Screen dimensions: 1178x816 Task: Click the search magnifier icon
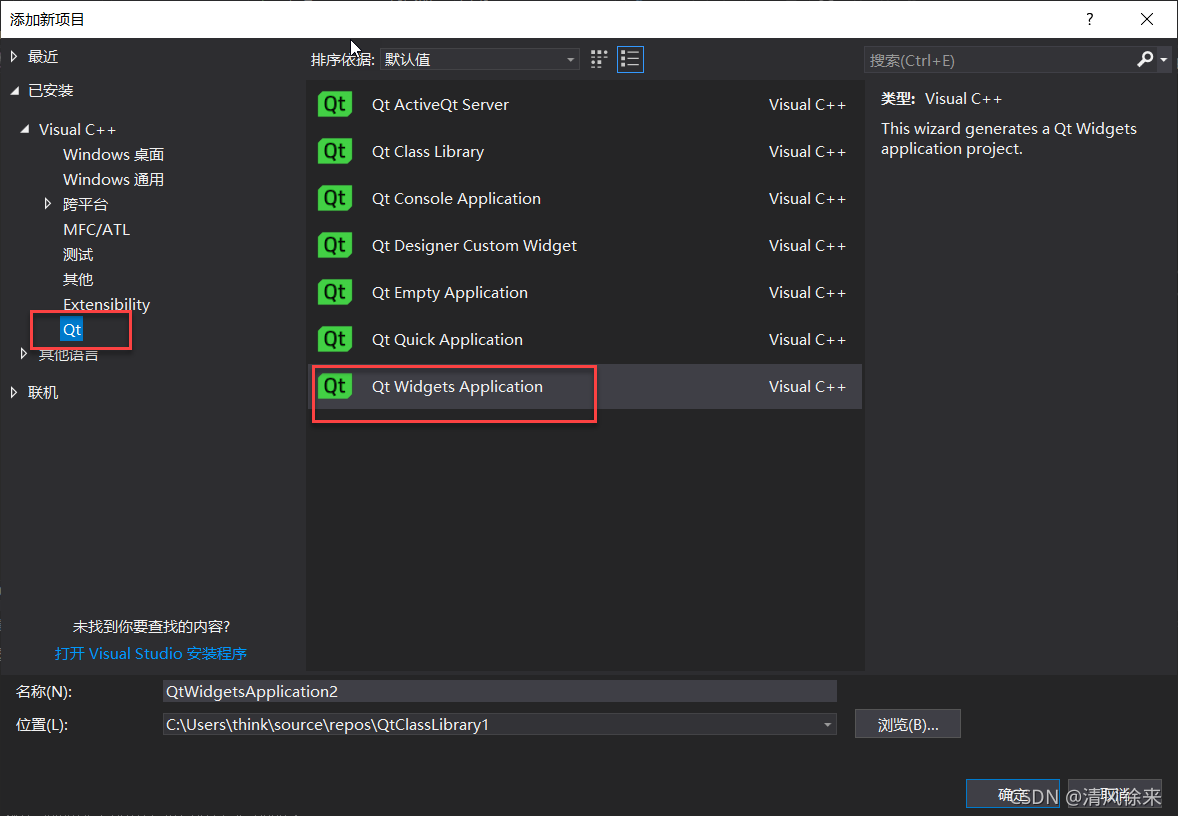tap(1145, 59)
